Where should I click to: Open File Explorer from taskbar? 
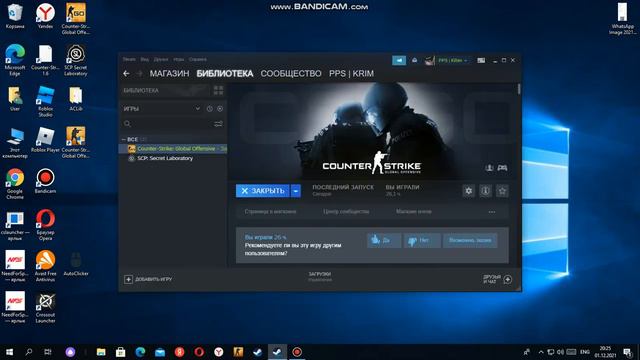pyautogui.click(x=101, y=352)
